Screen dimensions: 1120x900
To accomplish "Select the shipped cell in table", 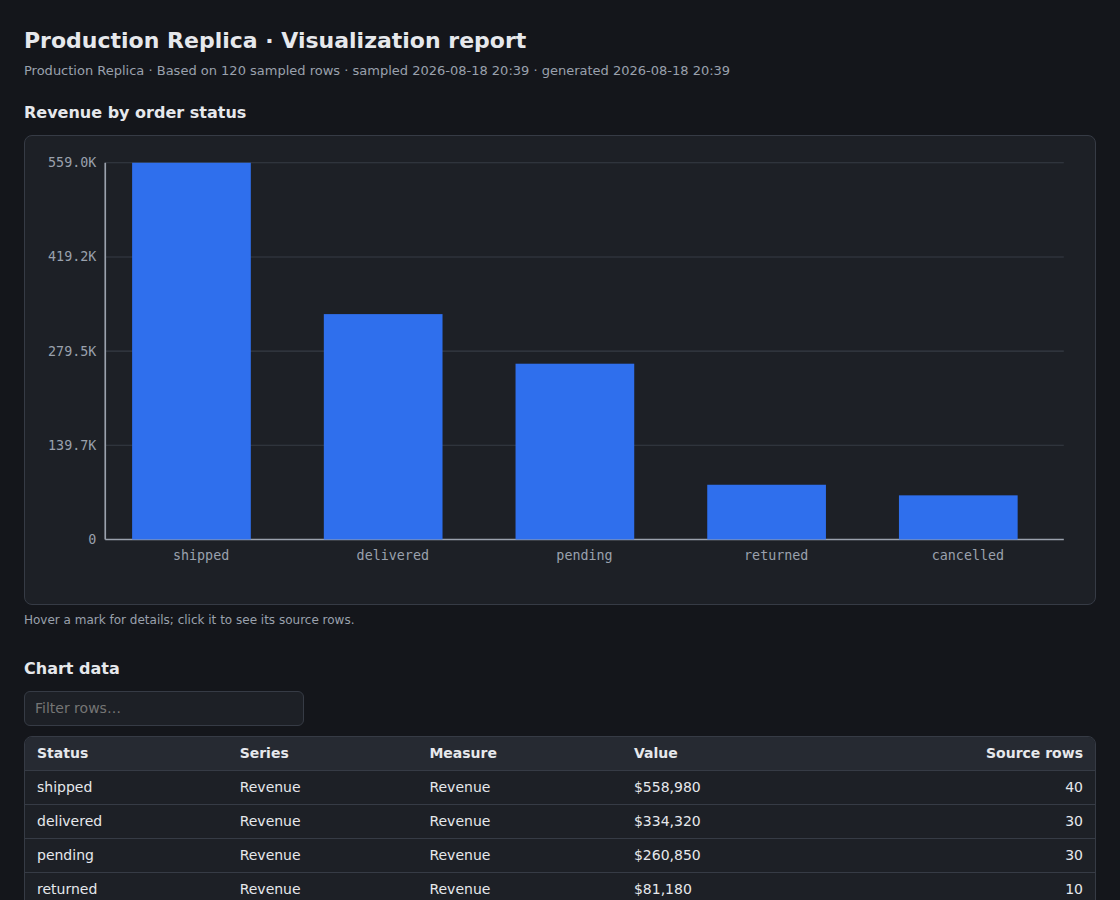I will pyautogui.click(x=64, y=787).
